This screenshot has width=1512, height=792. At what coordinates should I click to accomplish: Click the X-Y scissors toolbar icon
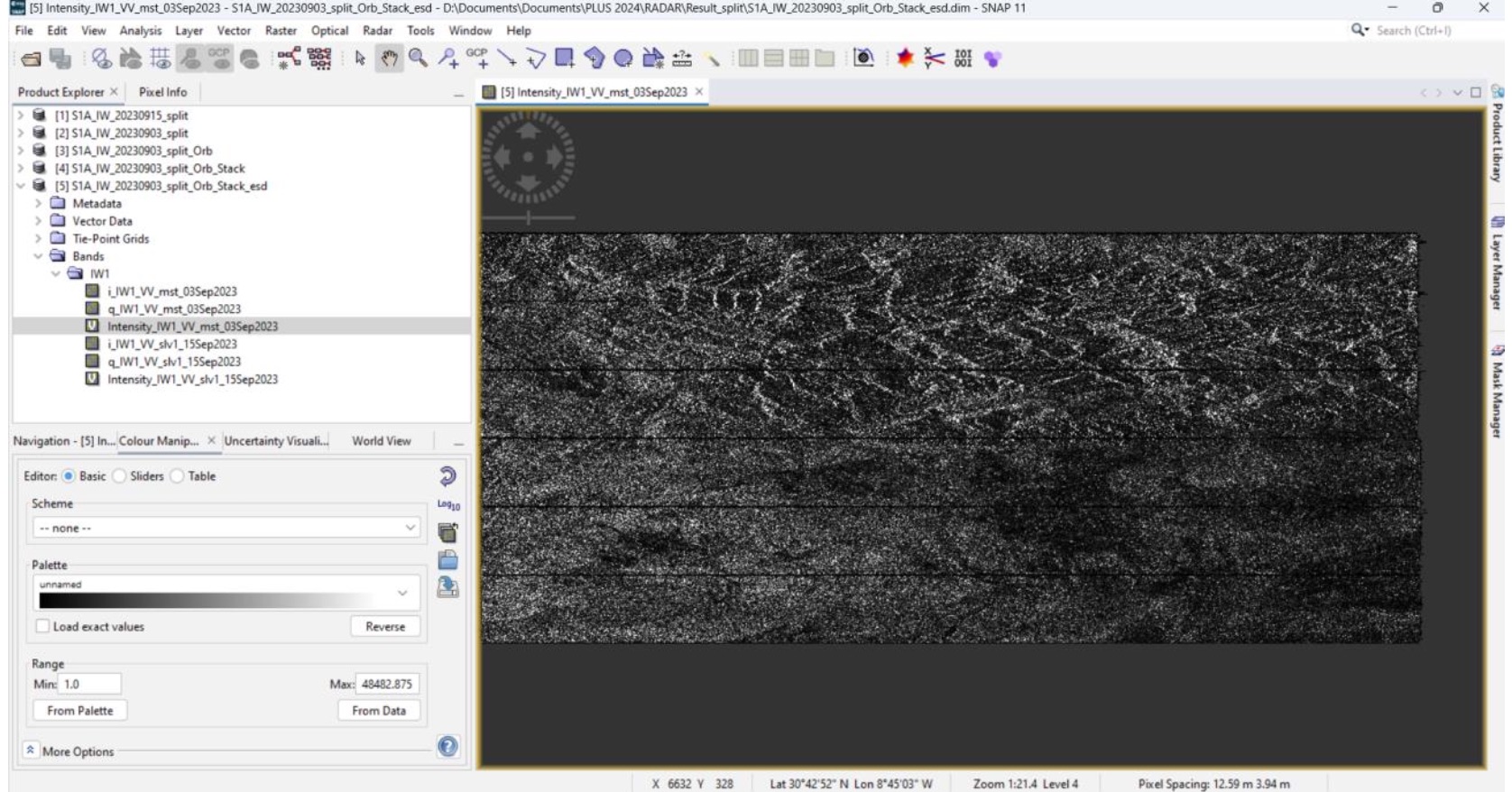click(x=934, y=60)
